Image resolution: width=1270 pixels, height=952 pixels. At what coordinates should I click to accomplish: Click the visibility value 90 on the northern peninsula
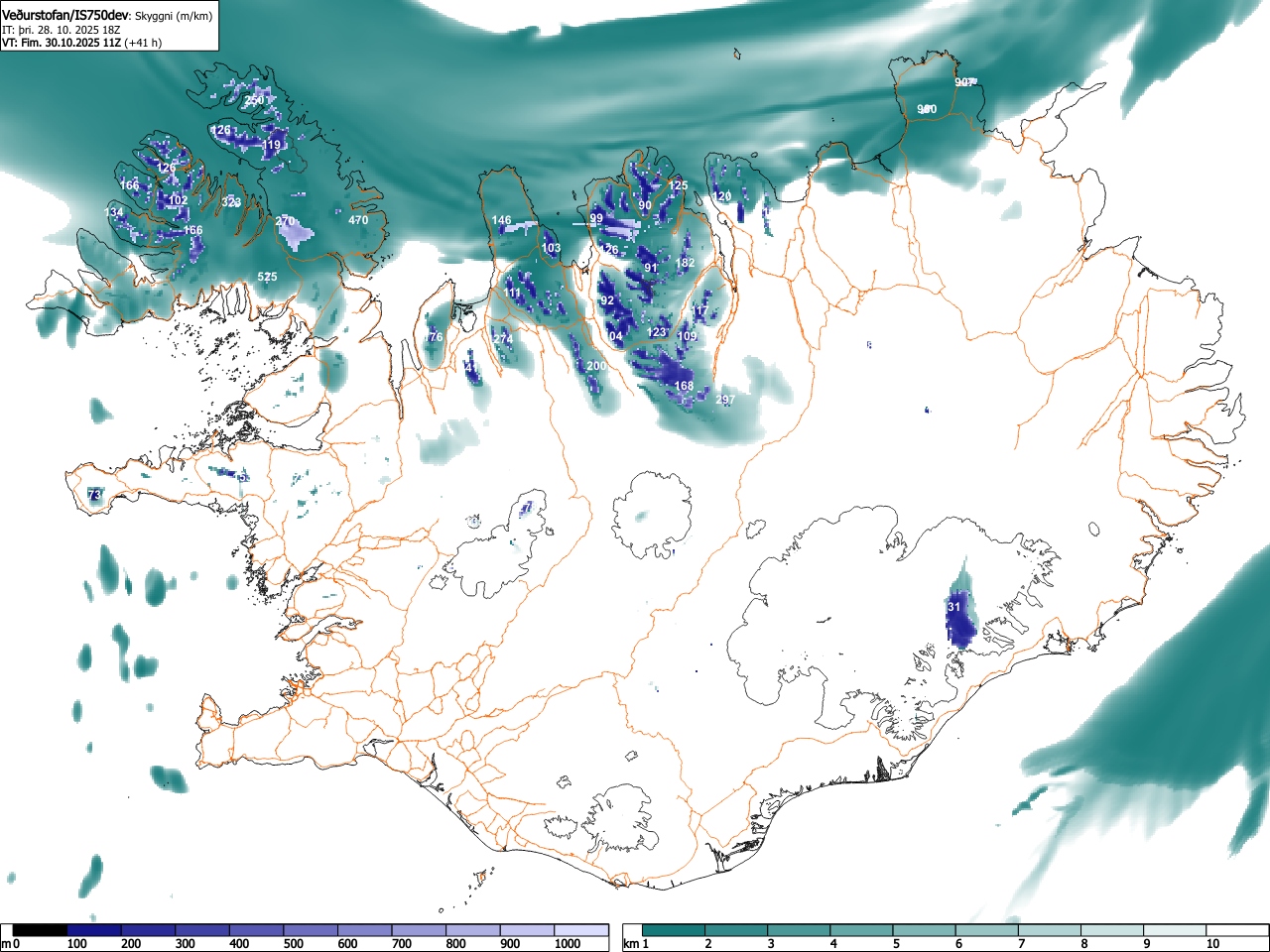(645, 205)
